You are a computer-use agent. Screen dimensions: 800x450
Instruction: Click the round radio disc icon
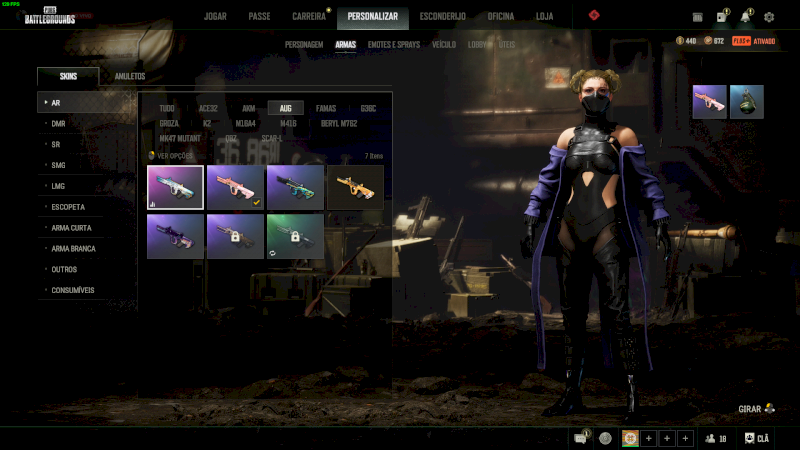coord(605,438)
